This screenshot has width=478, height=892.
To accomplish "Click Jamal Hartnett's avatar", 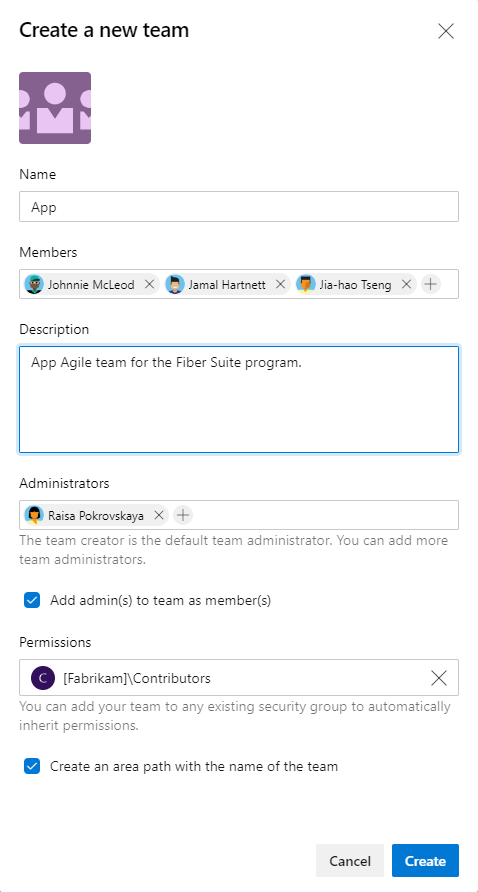I will pyautogui.click(x=175, y=284).
